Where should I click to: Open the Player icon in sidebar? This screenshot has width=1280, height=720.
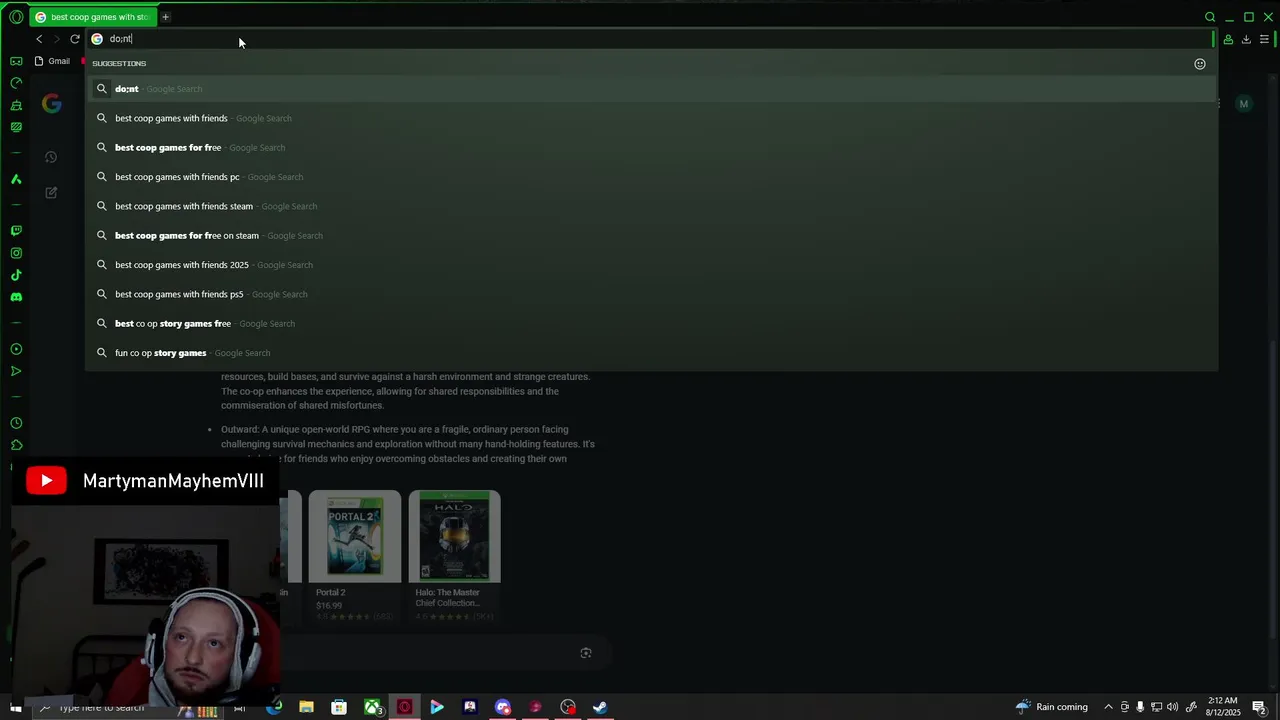pyautogui.click(x=16, y=349)
